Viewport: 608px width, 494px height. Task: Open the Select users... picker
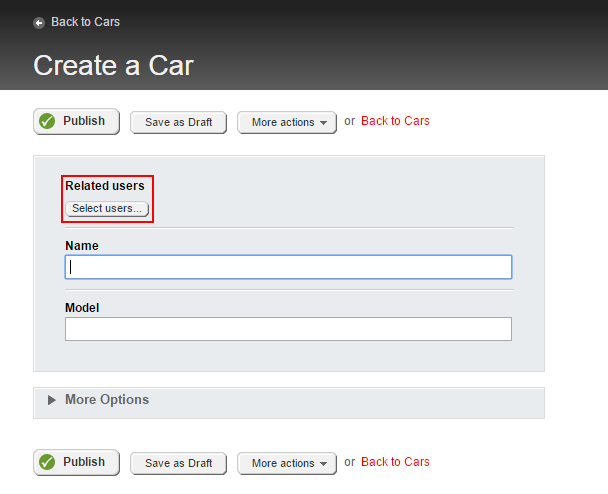[107, 208]
